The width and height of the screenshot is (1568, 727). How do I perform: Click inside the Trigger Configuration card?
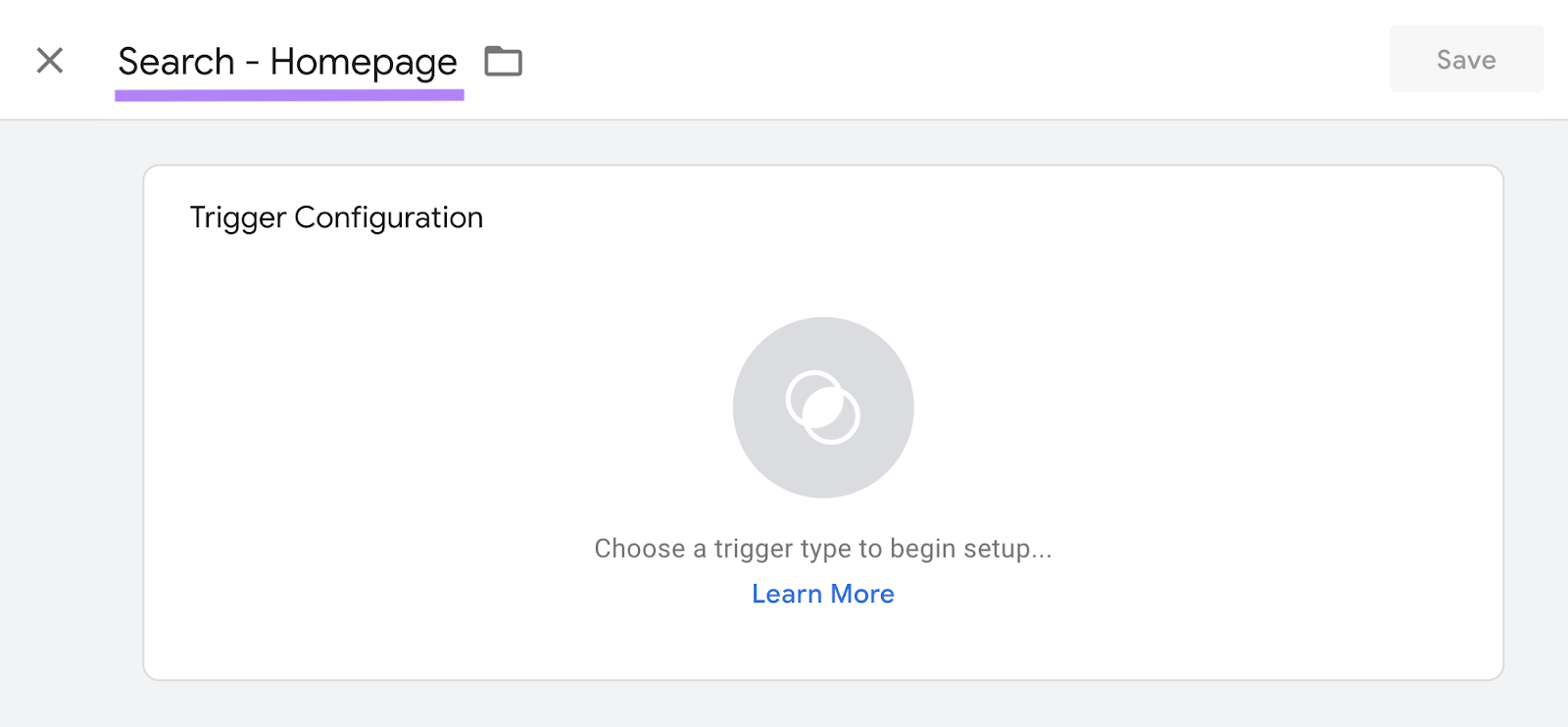coord(823,421)
